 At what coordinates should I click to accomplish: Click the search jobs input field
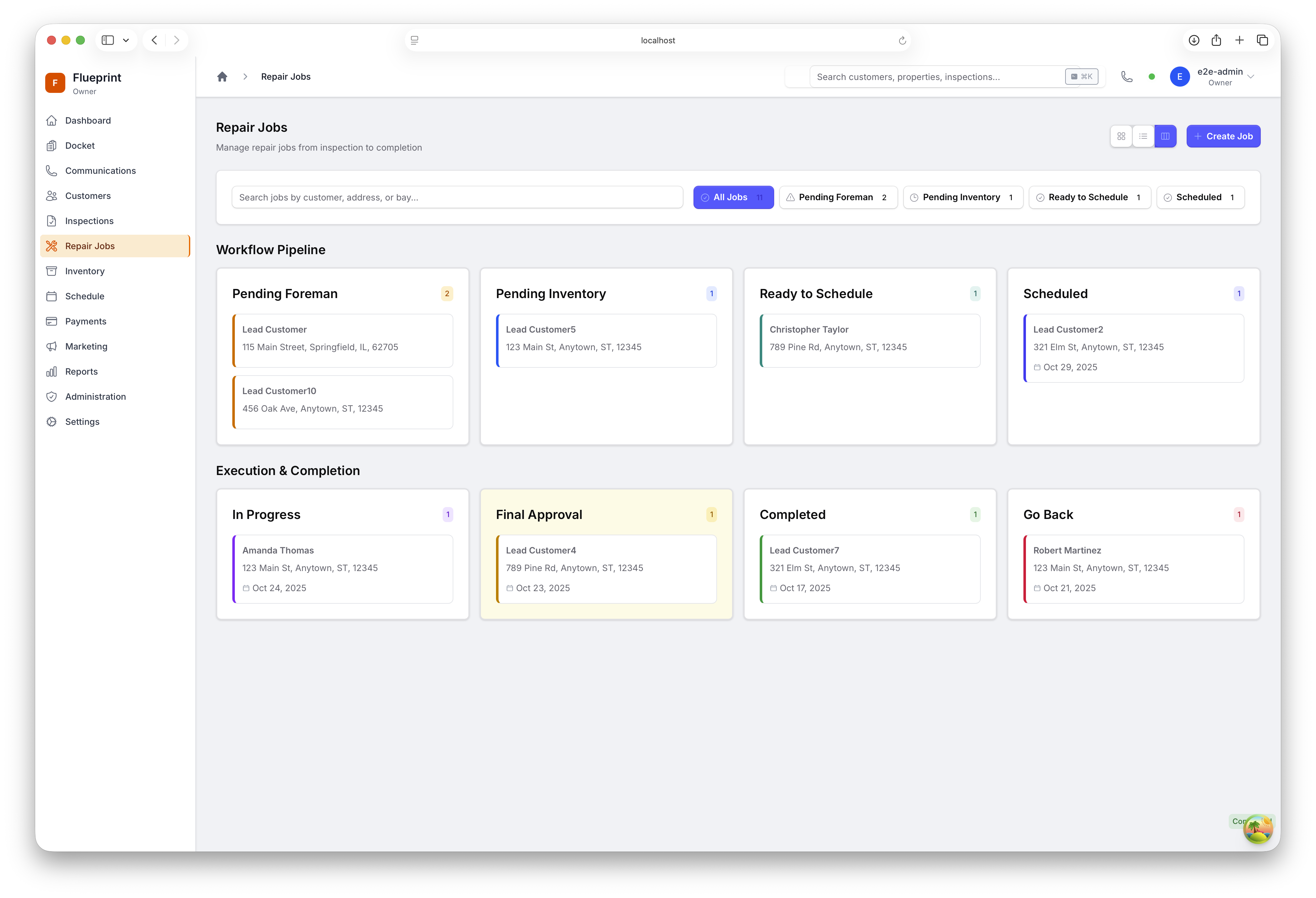(457, 197)
